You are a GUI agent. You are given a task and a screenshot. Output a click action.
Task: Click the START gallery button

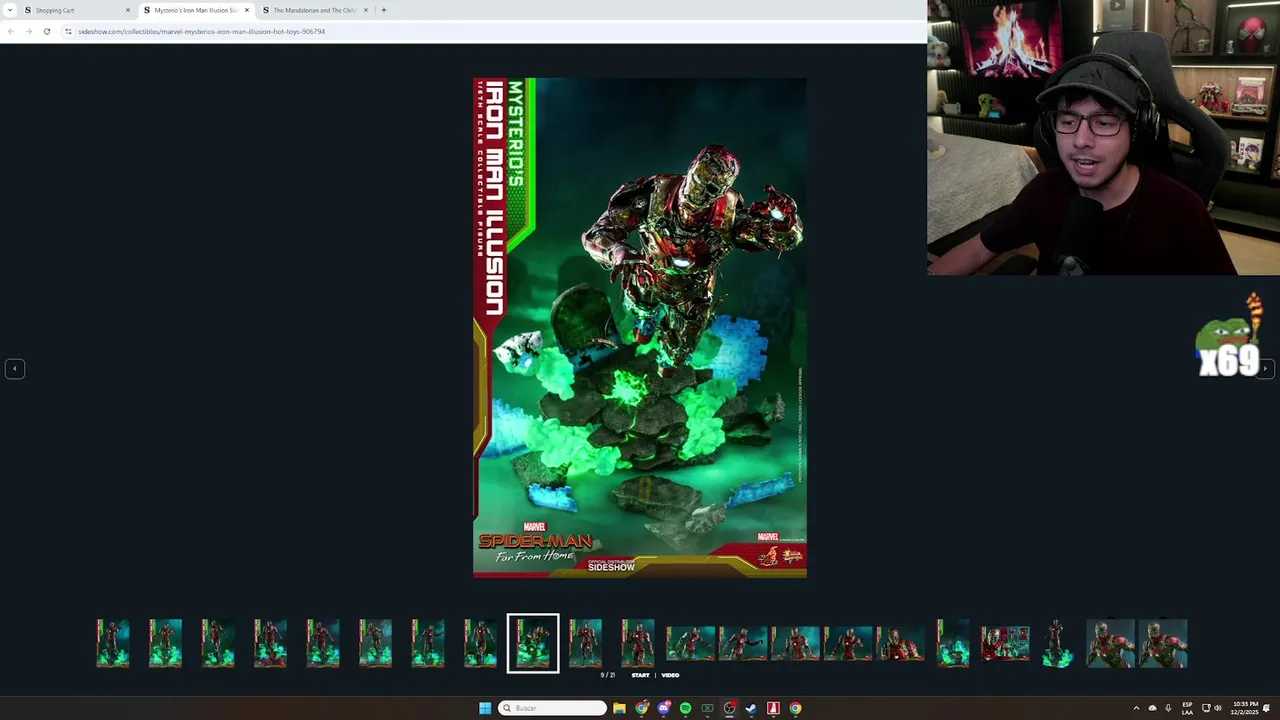(640, 675)
